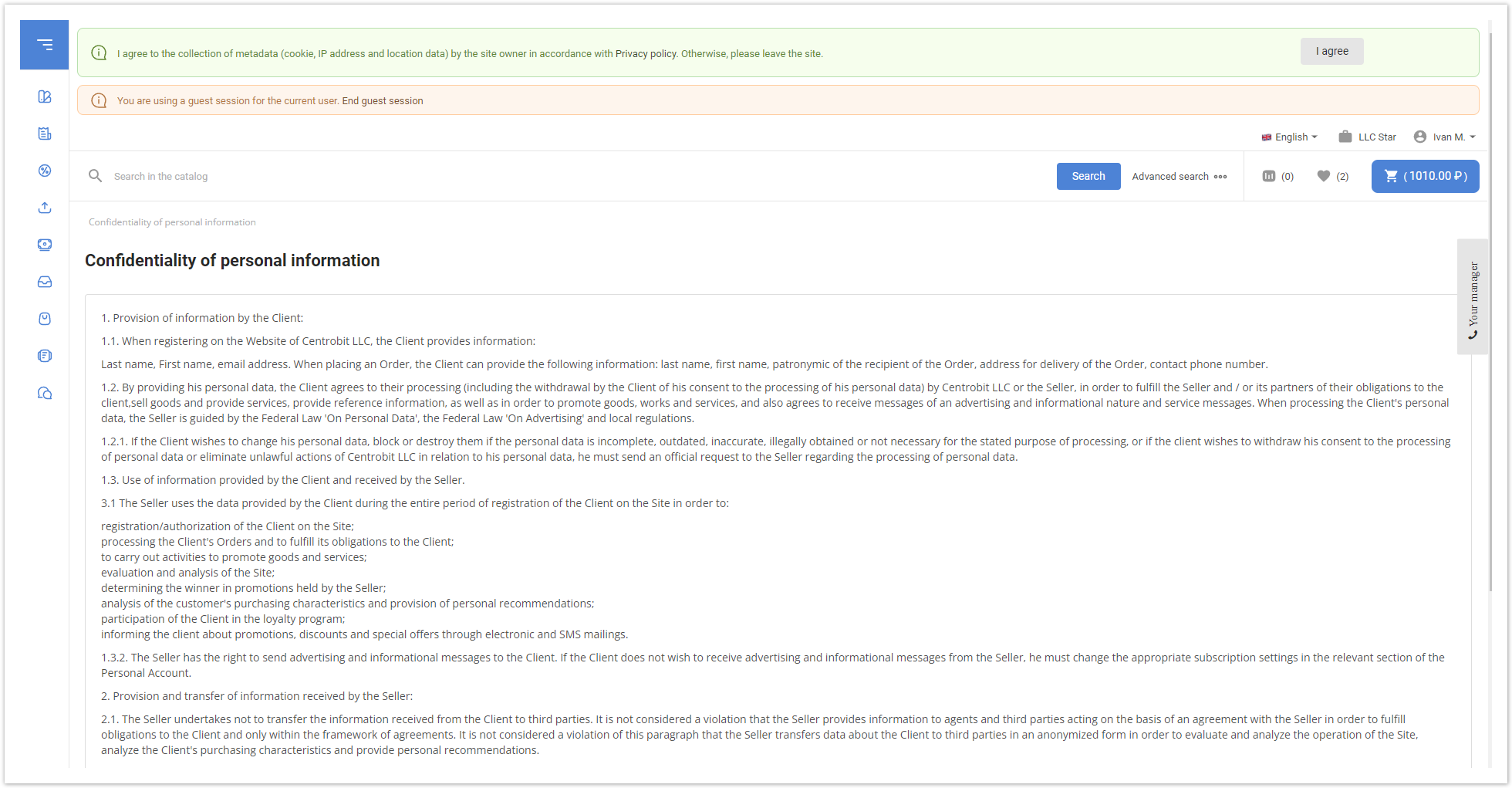The height and width of the screenshot is (788, 1512).
Task: Click the upload icon in the sidebar
Action: (45, 208)
